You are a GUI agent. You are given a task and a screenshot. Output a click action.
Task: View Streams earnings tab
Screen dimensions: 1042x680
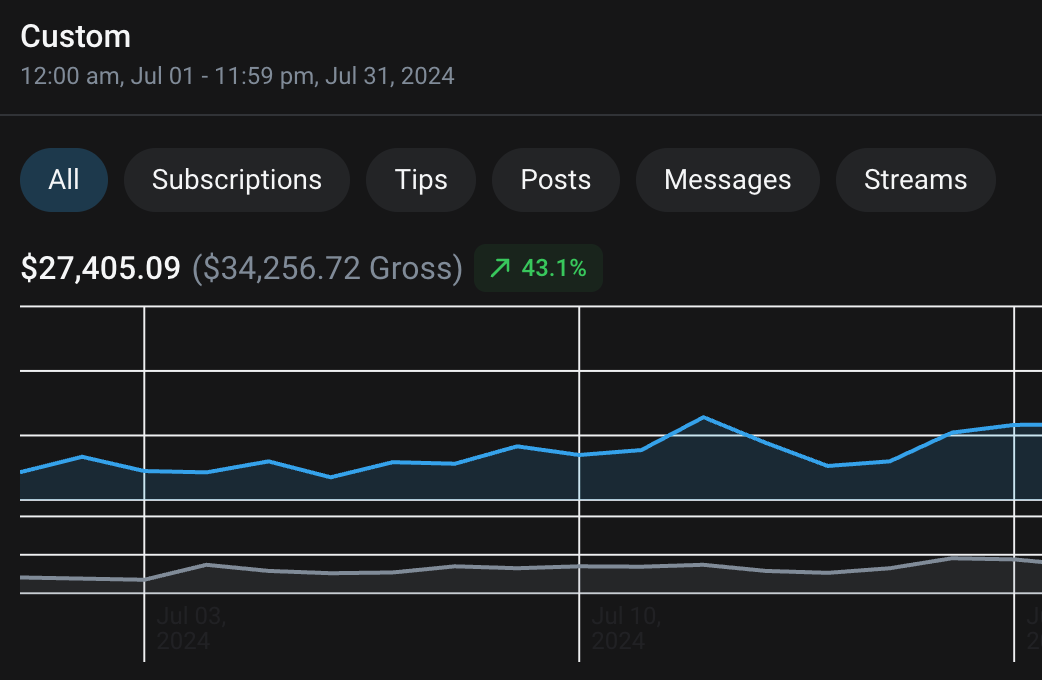pyautogui.click(x=915, y=180)
